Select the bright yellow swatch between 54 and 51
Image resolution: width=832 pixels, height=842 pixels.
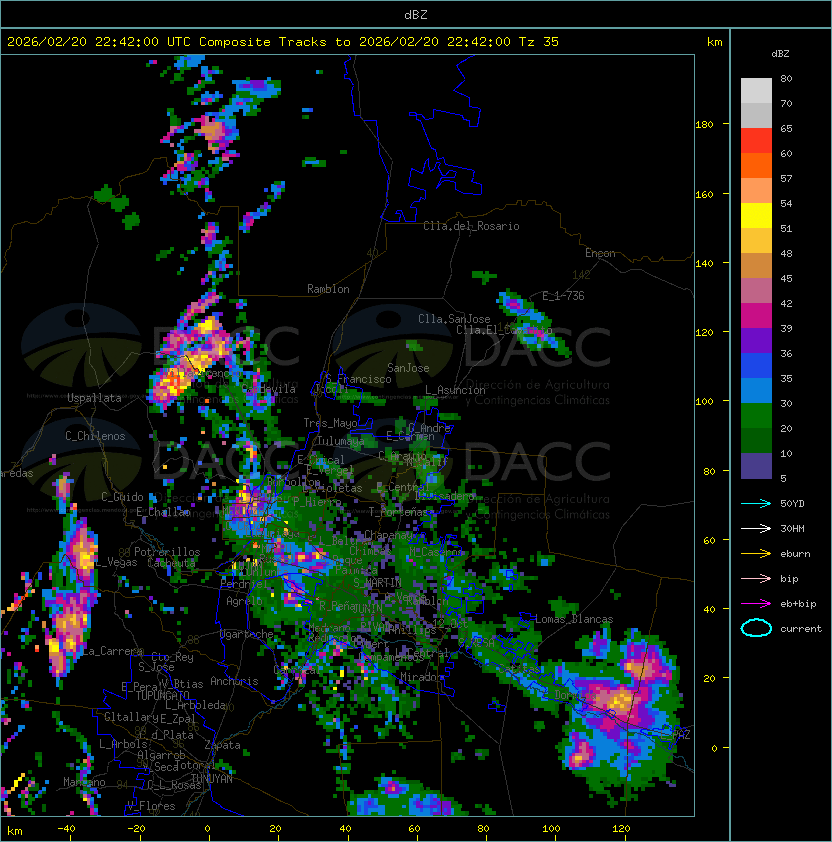pyautogui.click(x=756, y=216)
